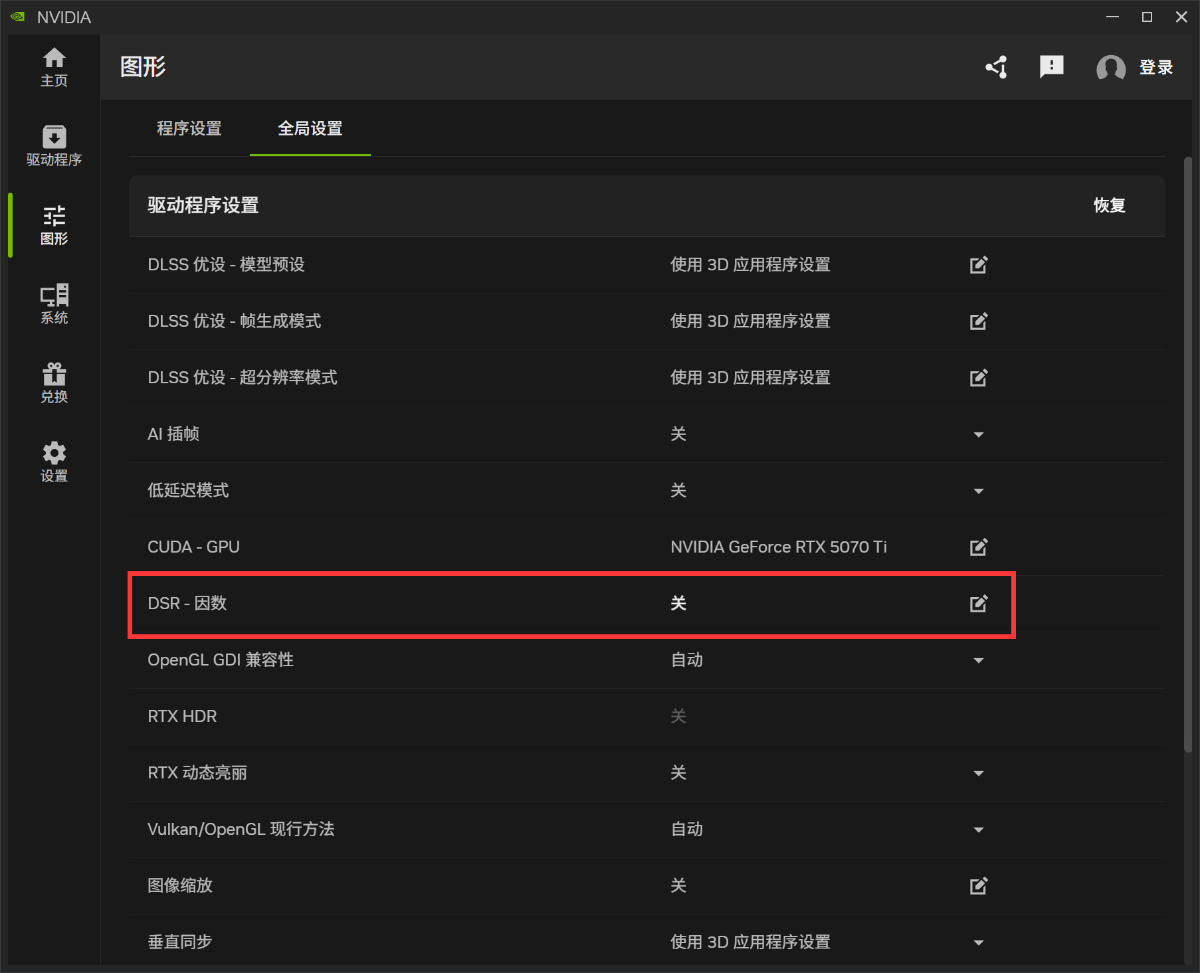Screen dimensions: 1200x973
Task: Select the AI 插帧 row label
Action: 174,434
